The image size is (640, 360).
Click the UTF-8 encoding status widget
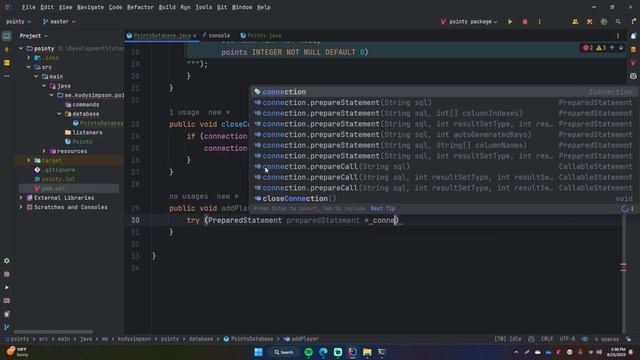pyautogui.click(x=567, y=339)
